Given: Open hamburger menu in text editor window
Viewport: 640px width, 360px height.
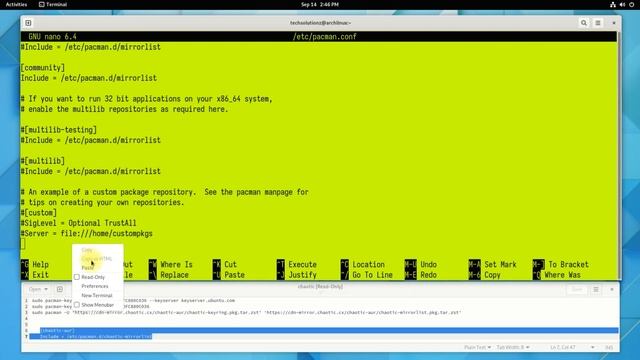Looking at the screenshot, I should (x=596, y=289).
